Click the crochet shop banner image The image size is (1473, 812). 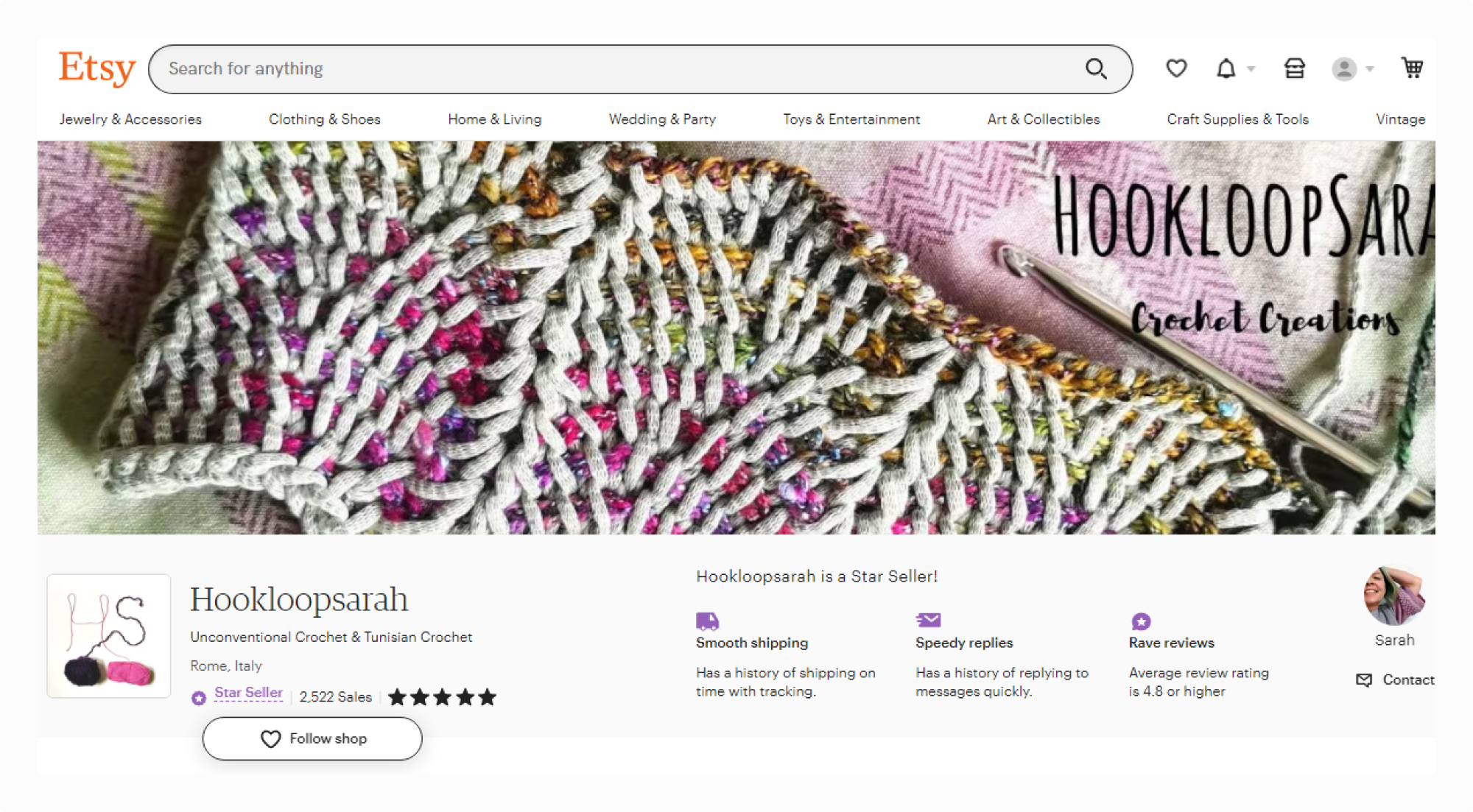coord(736,337)
